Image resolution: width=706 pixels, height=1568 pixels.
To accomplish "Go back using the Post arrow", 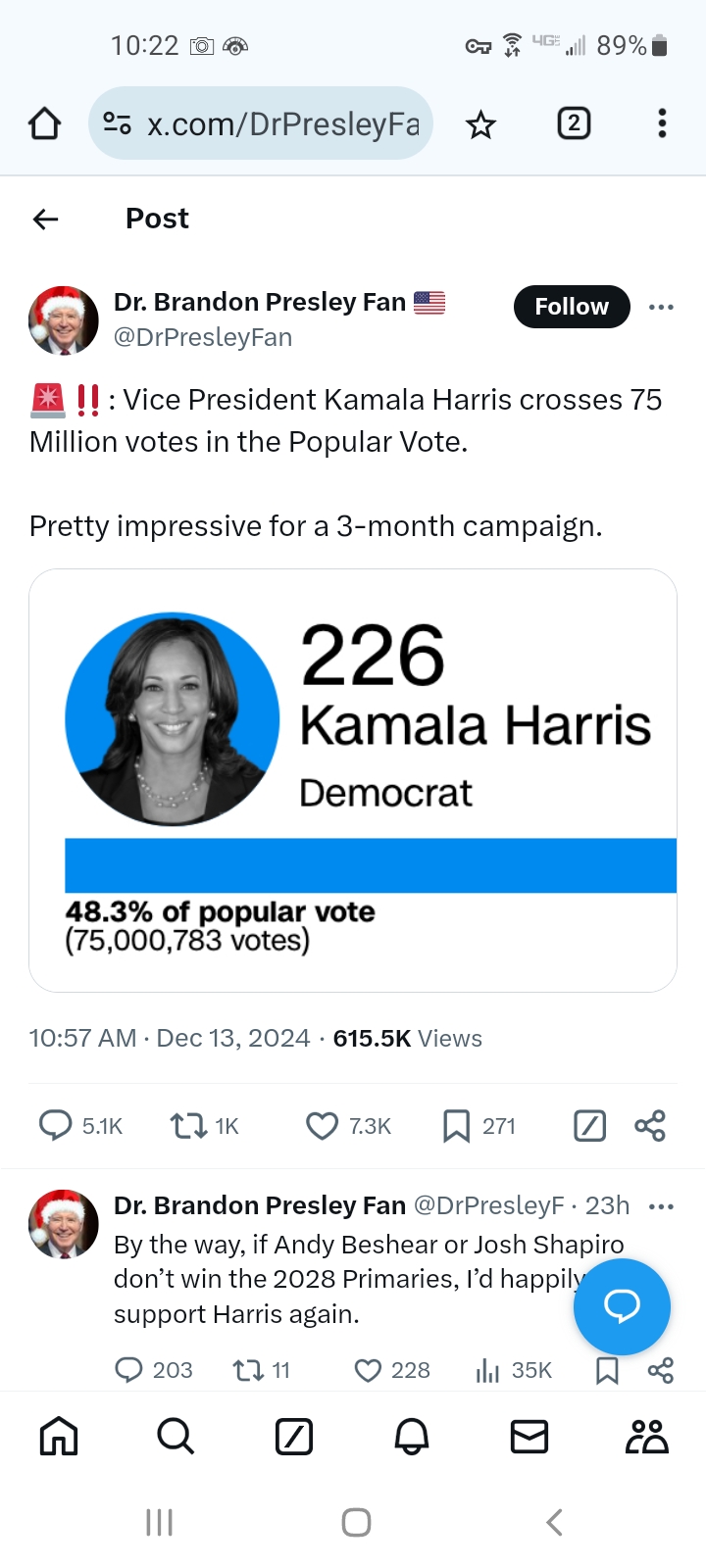I will point(45,219).
